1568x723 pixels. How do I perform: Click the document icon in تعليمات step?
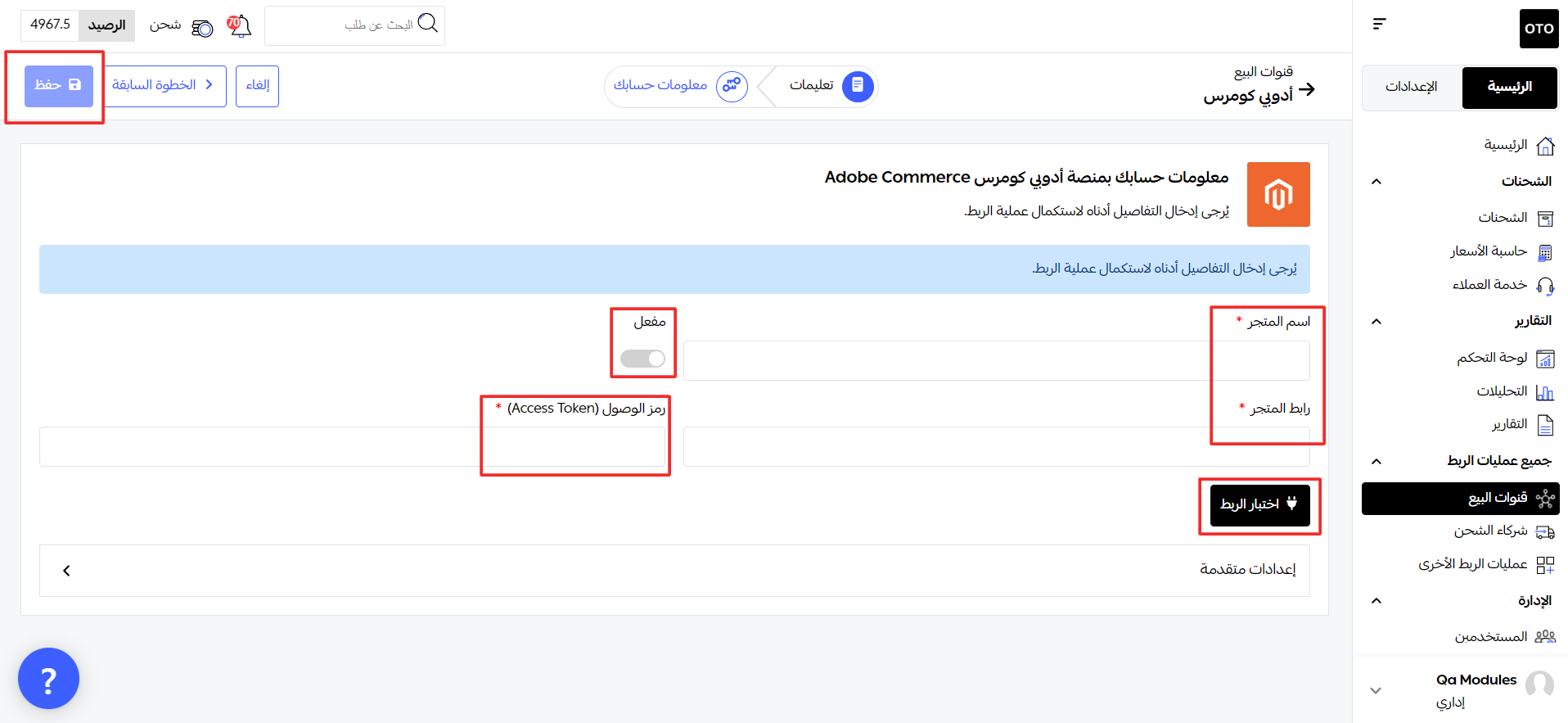coord(858,85)
